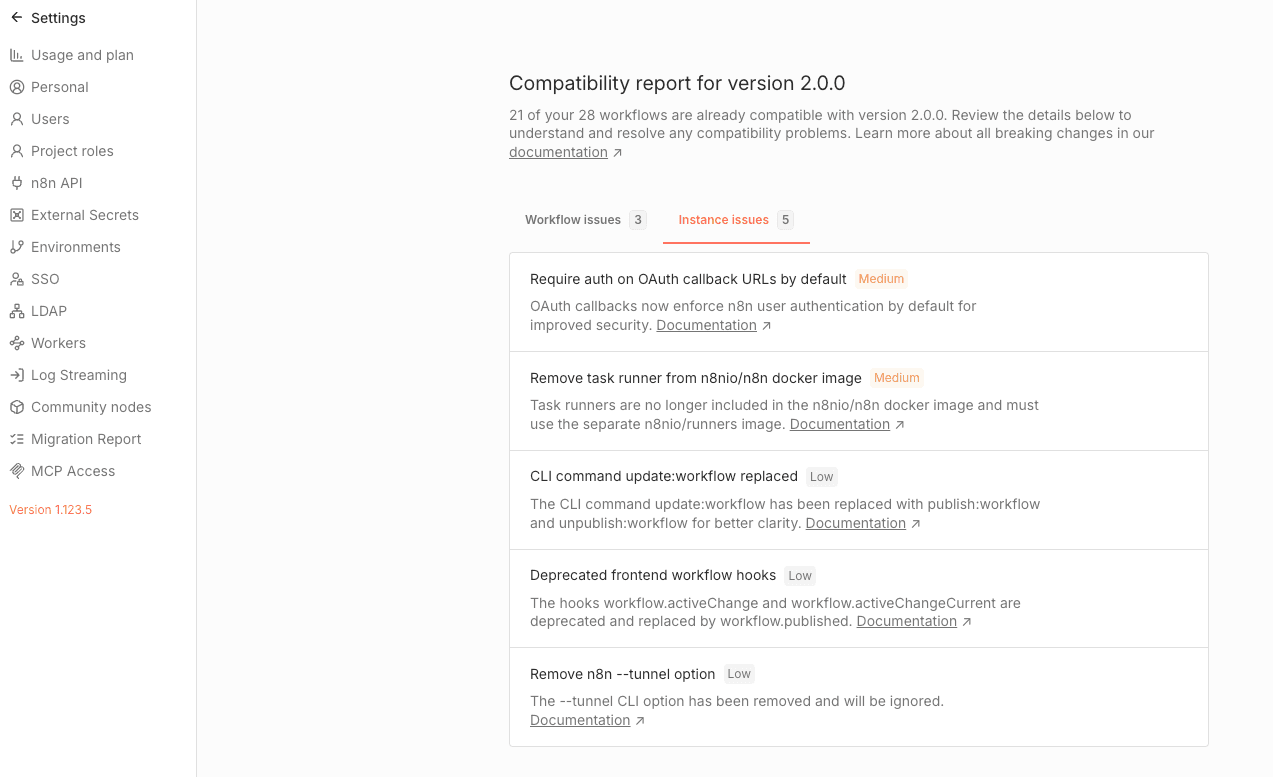Open the SSO configuration

pos(45,279)
